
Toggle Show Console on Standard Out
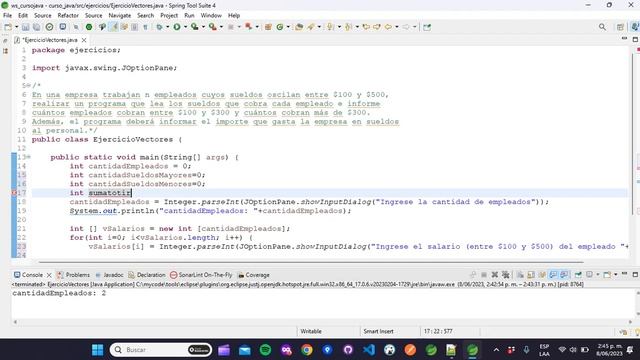pyautogui.click(x=553, y=275)
